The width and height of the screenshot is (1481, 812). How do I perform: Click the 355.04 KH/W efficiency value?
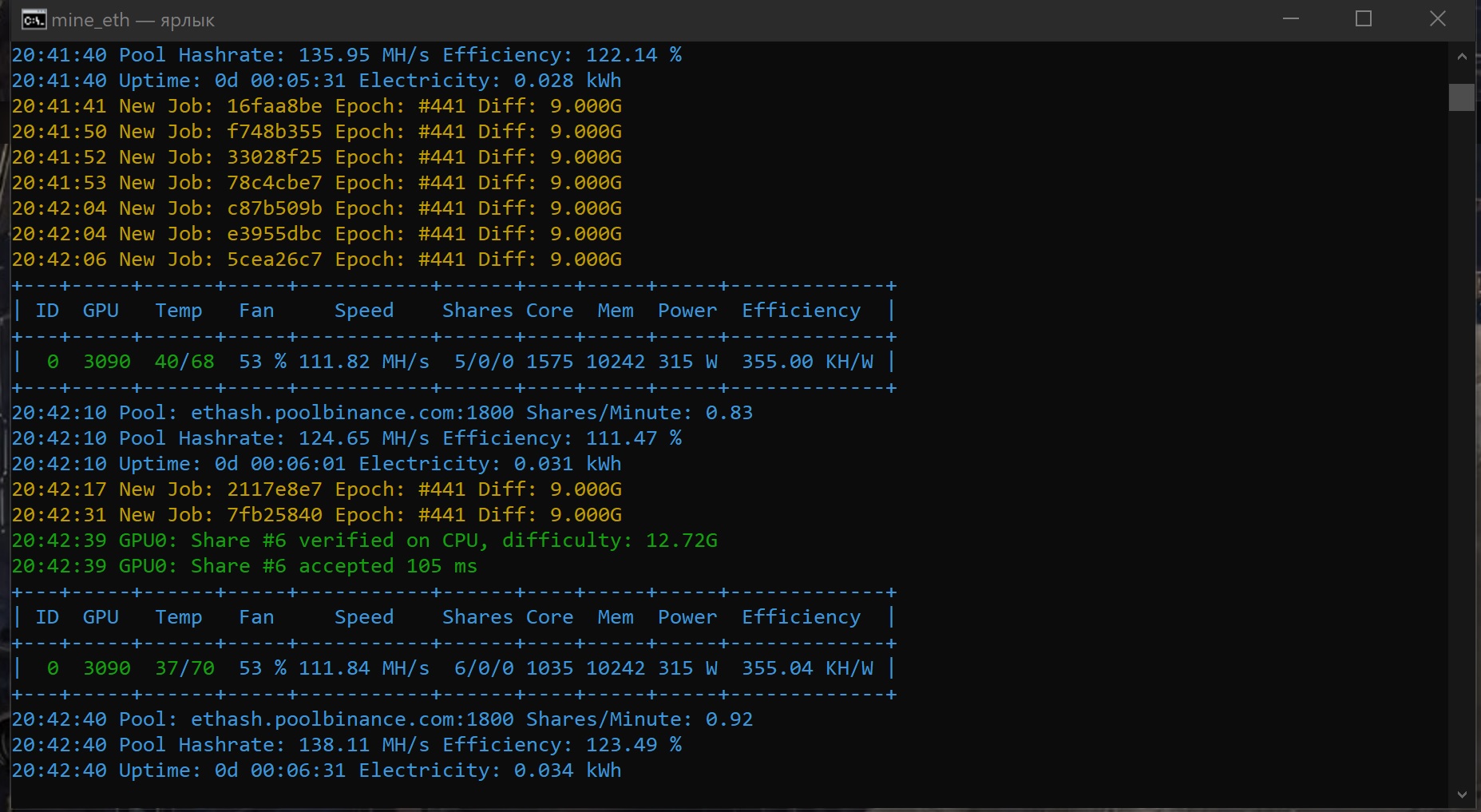tap(806, 668)
